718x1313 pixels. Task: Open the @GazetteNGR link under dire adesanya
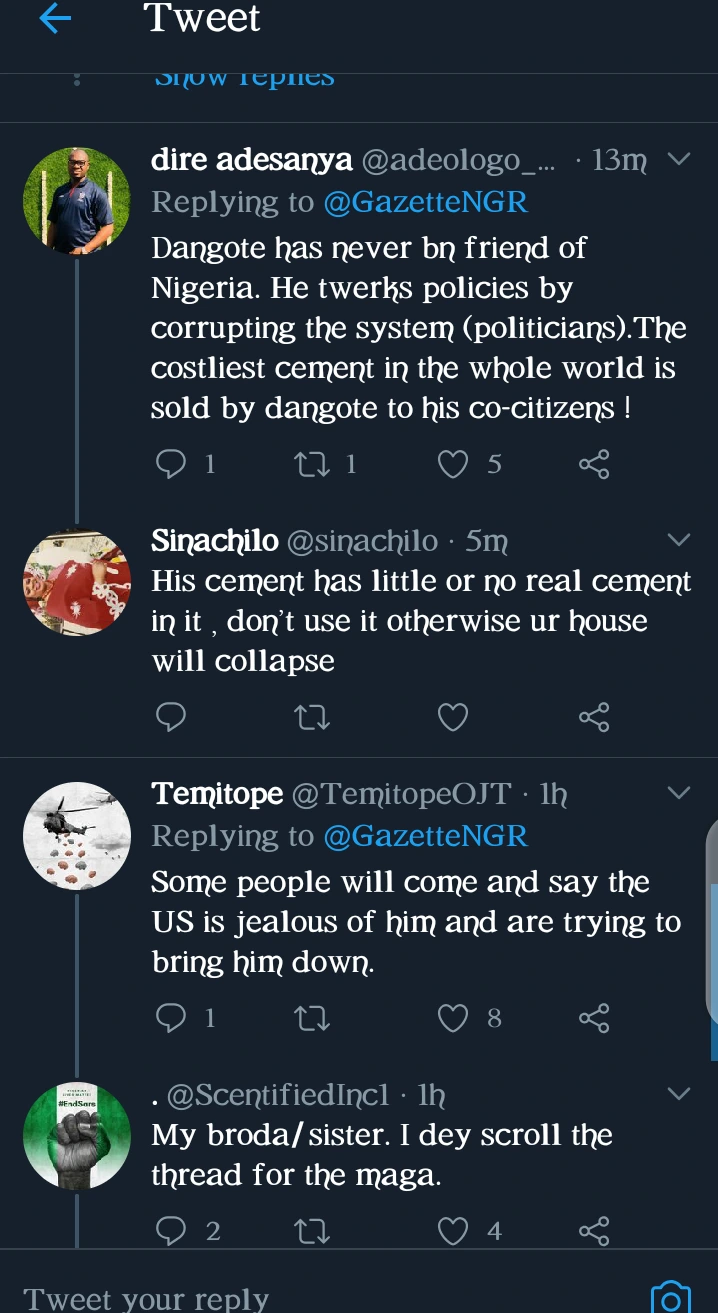(x=425, y=202)
